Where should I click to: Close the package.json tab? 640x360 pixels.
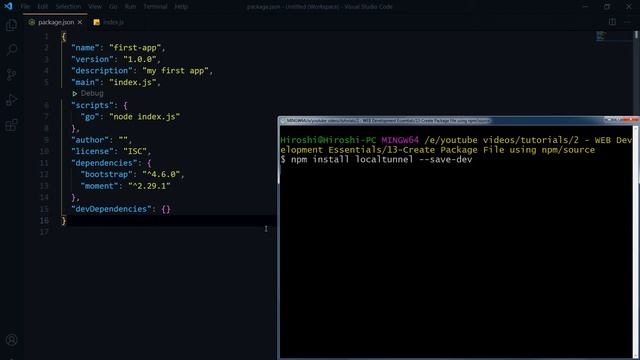point(80,22)
